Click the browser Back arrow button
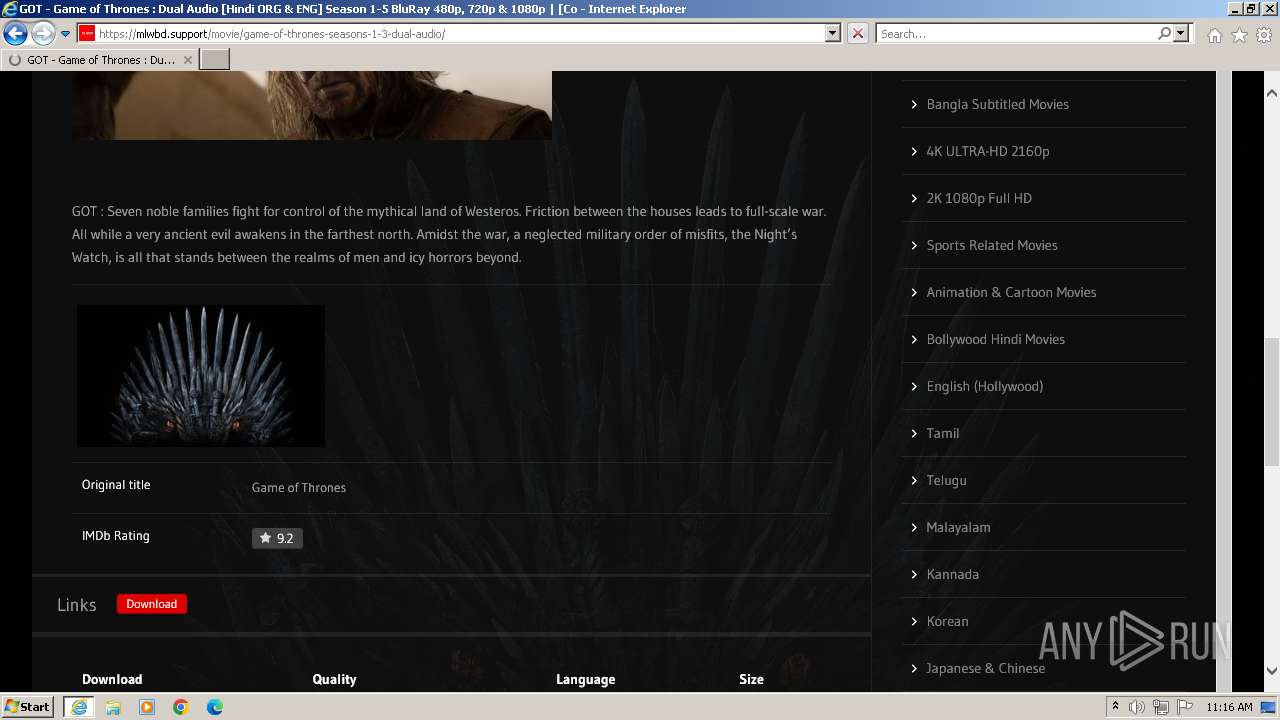 15,34
